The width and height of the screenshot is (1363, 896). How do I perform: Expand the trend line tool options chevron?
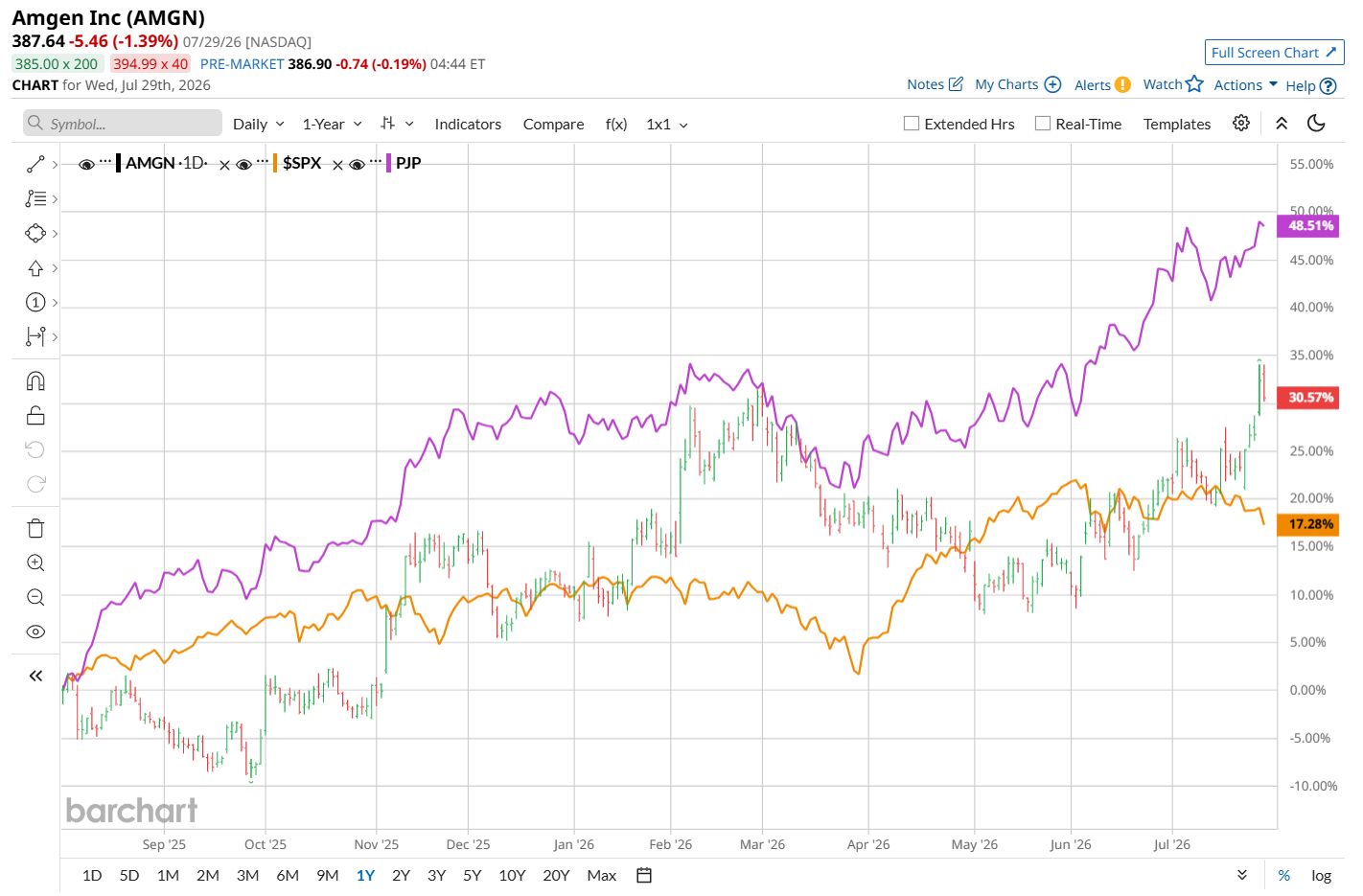click(x=55, y=165)
